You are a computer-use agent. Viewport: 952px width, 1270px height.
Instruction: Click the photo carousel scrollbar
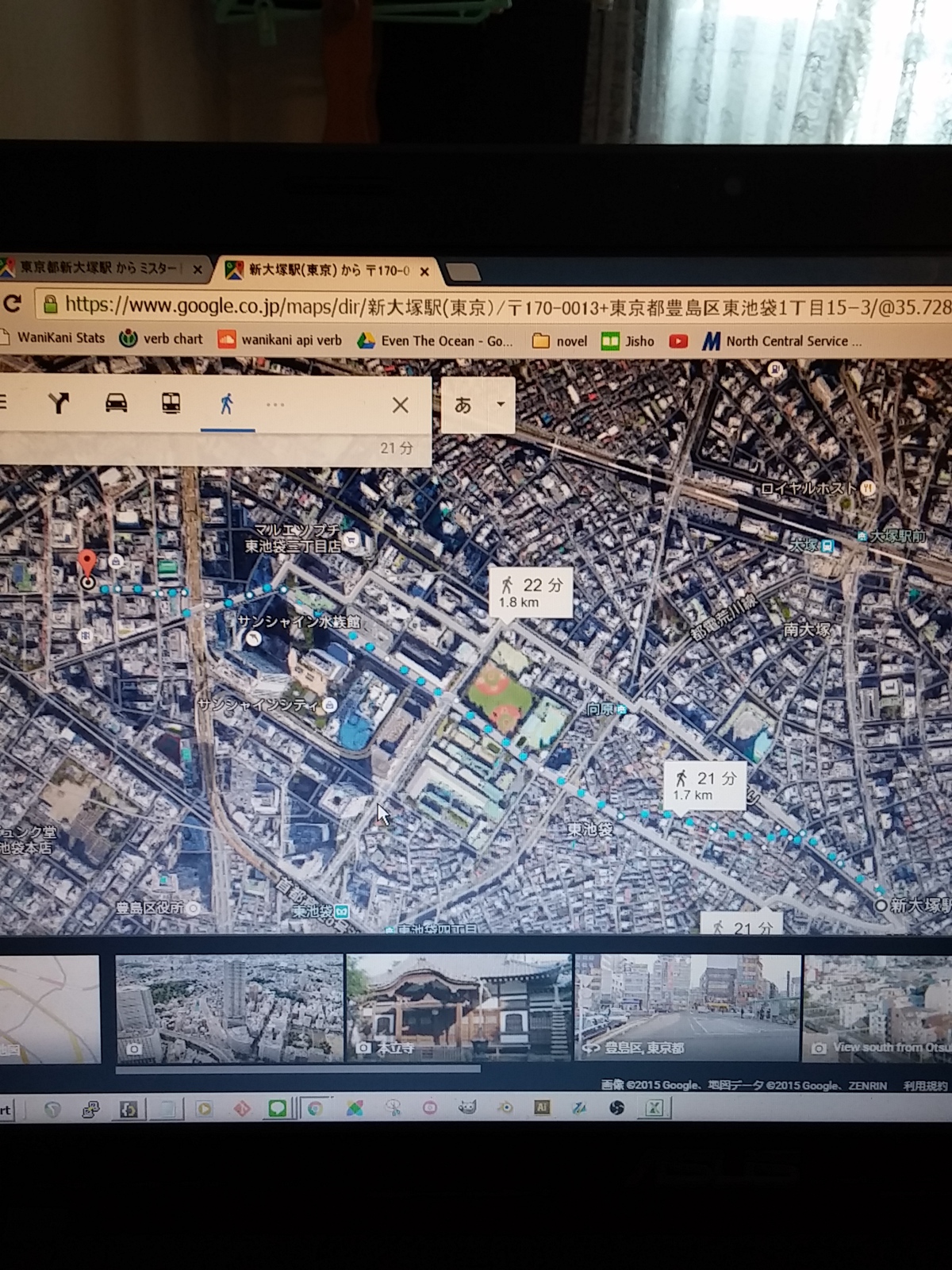pyautogui.click(x=298, y=1069)
